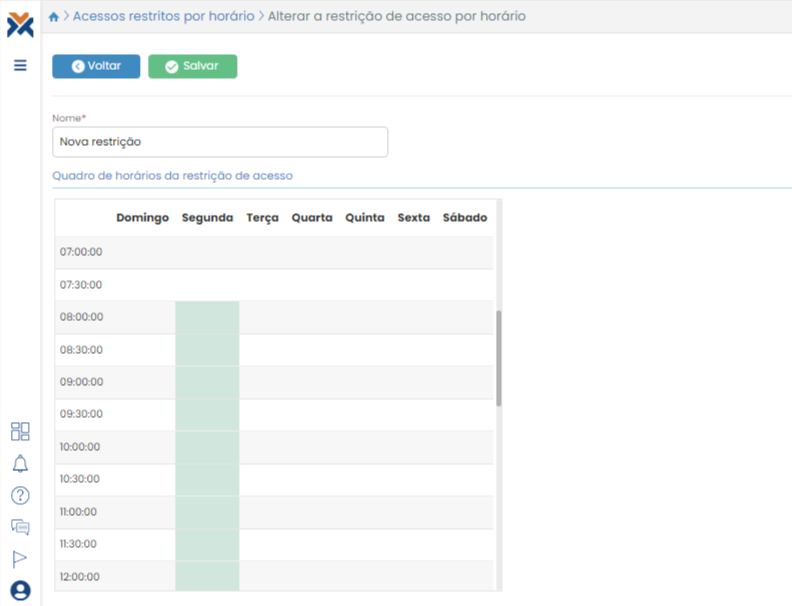Open the hamburger menu in sidebar
The height and width of the screenshot is (606, 792).
pyautogui.click(x=20, y=65)
